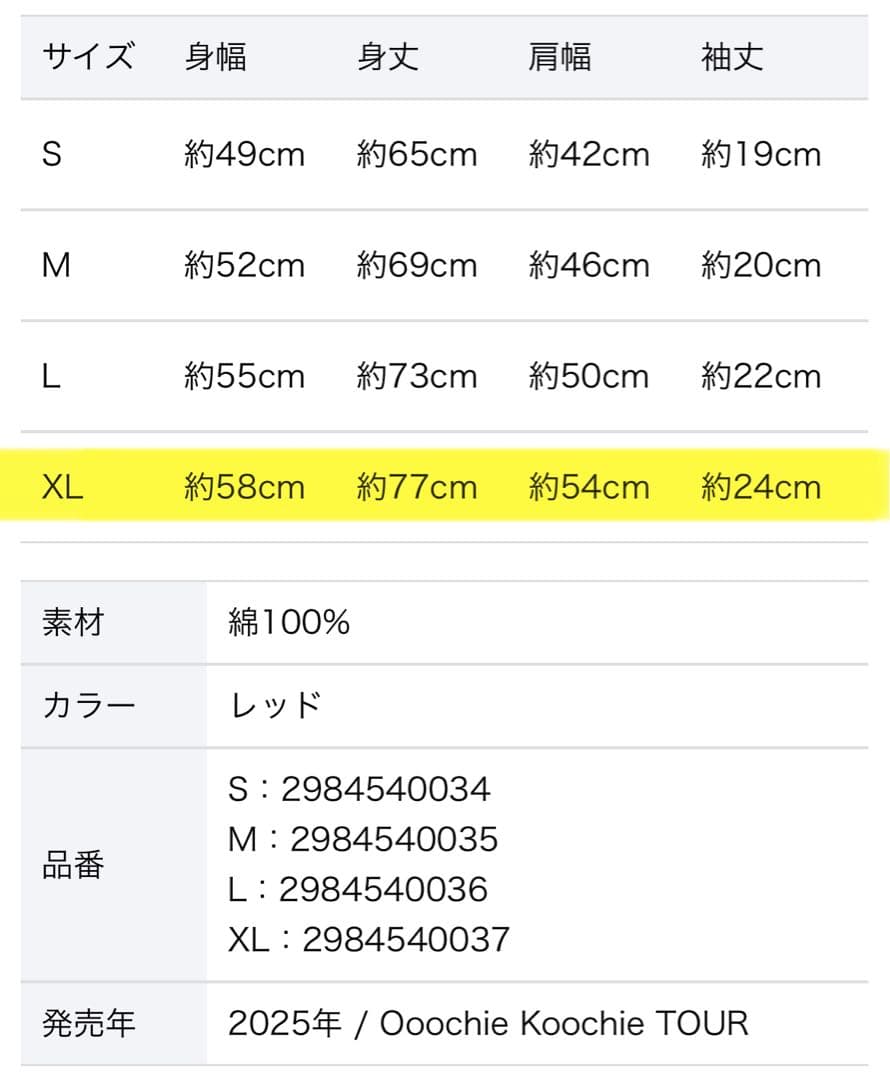
Task: Click the サイズ column header
Action: point(87,57)
